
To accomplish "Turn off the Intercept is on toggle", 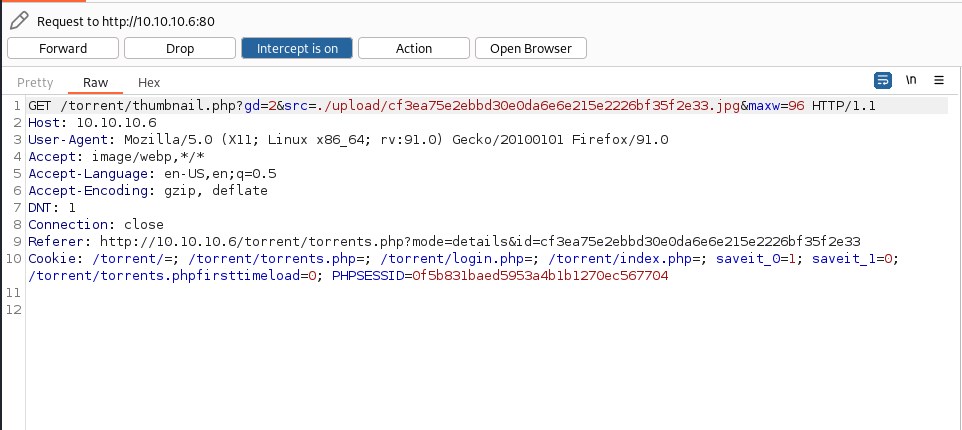I will [x=296, y=48].
